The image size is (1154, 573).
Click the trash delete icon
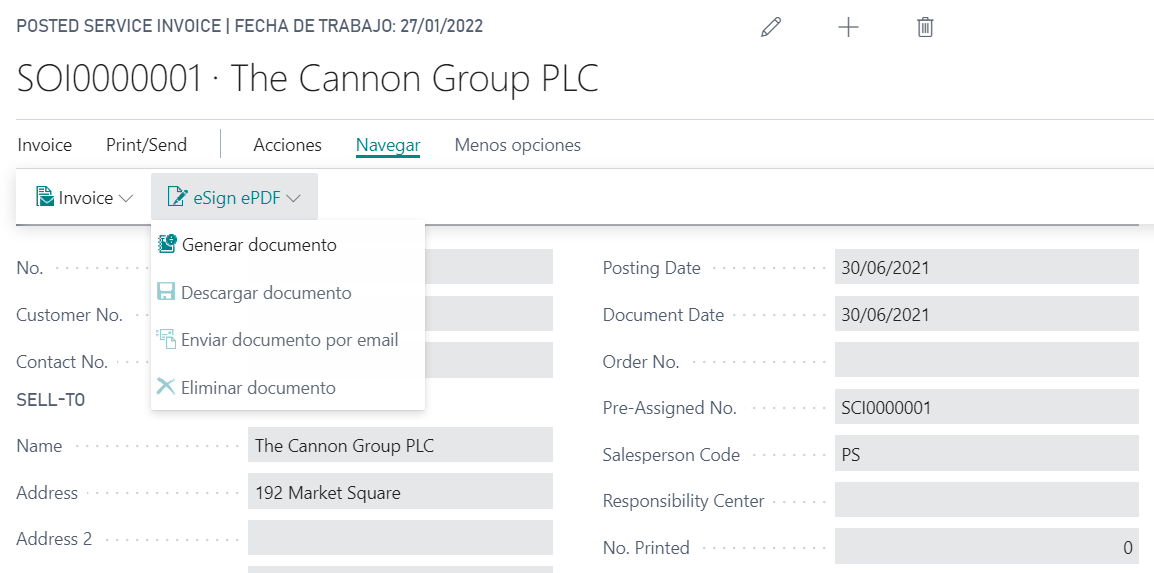[x=925, y=28]
